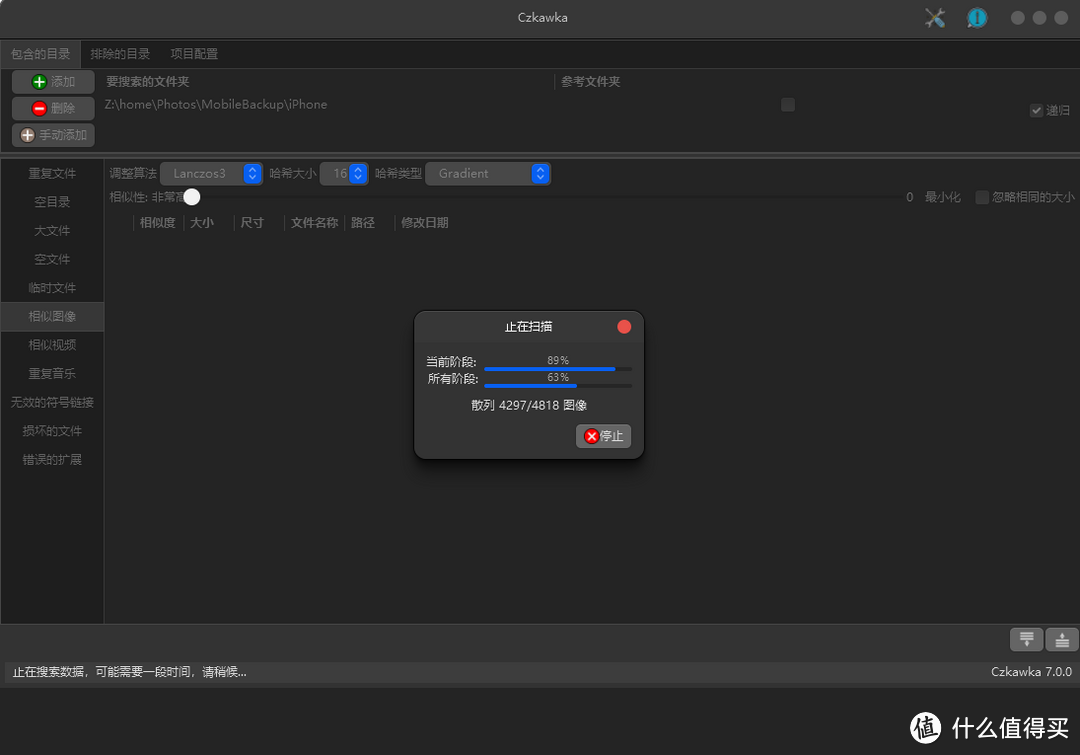1080x755 pixels.
Task: Switch to the 排除的目录 tab
Action: [120, 54]
